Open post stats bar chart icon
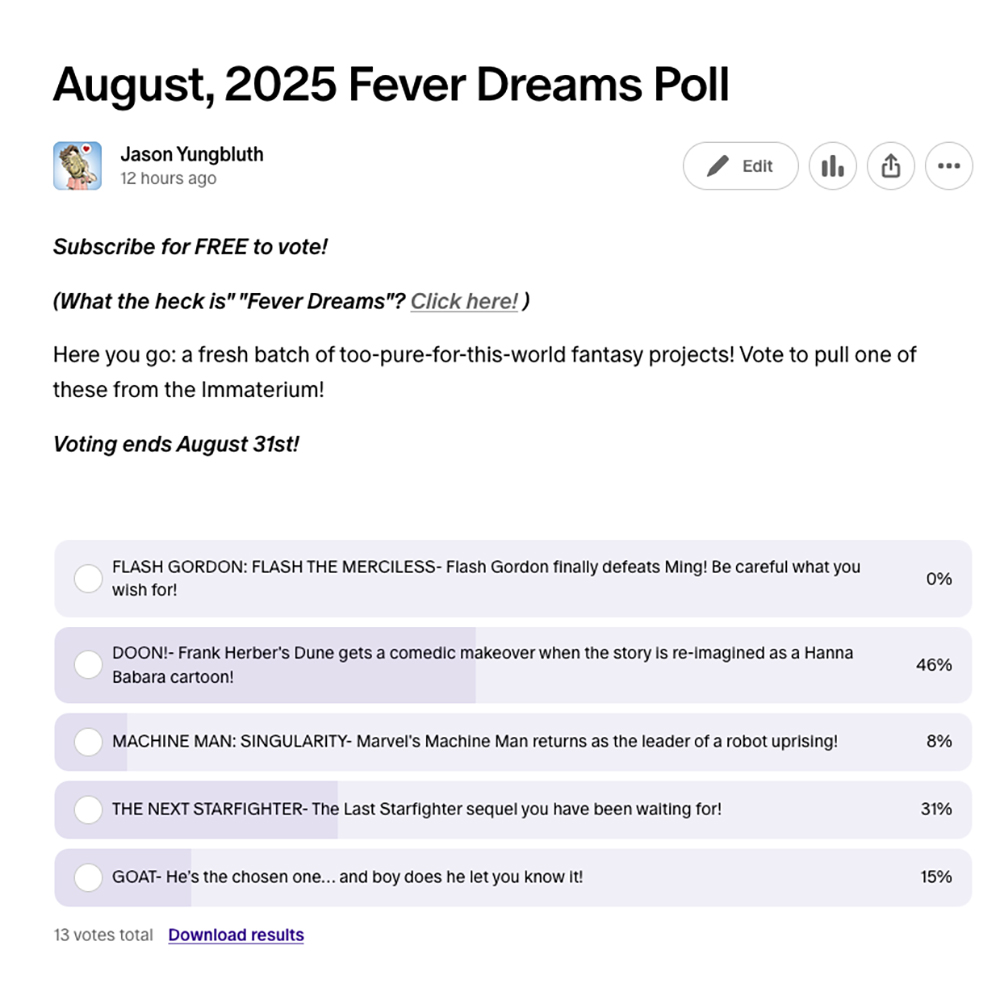This screenshot has height=1000, width=1000. [832, 166]
